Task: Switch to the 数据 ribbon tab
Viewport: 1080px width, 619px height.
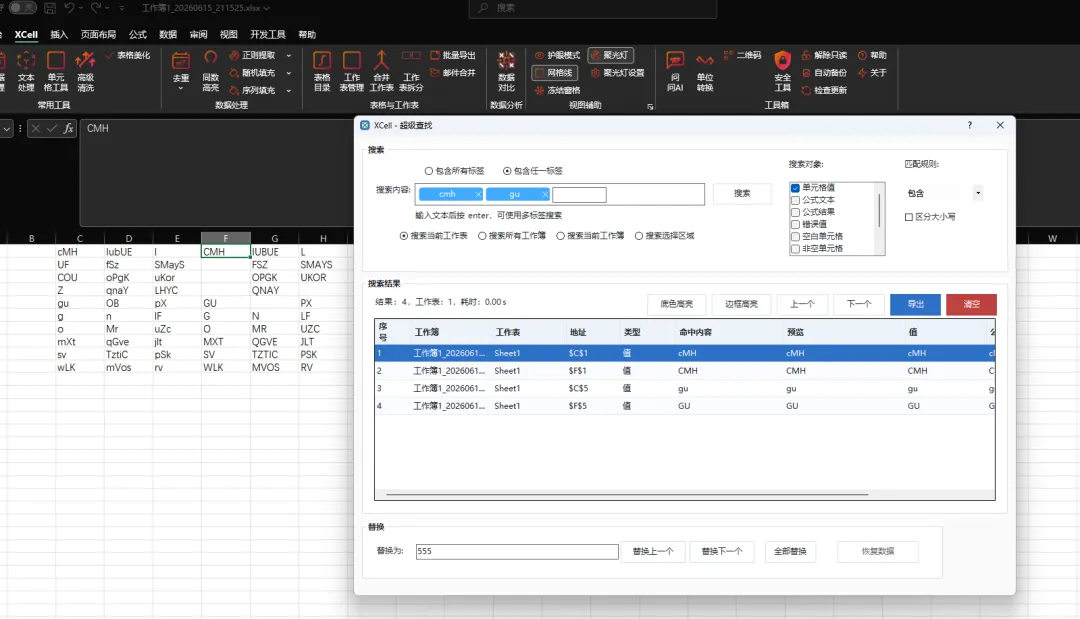Action: pos(168,34)
